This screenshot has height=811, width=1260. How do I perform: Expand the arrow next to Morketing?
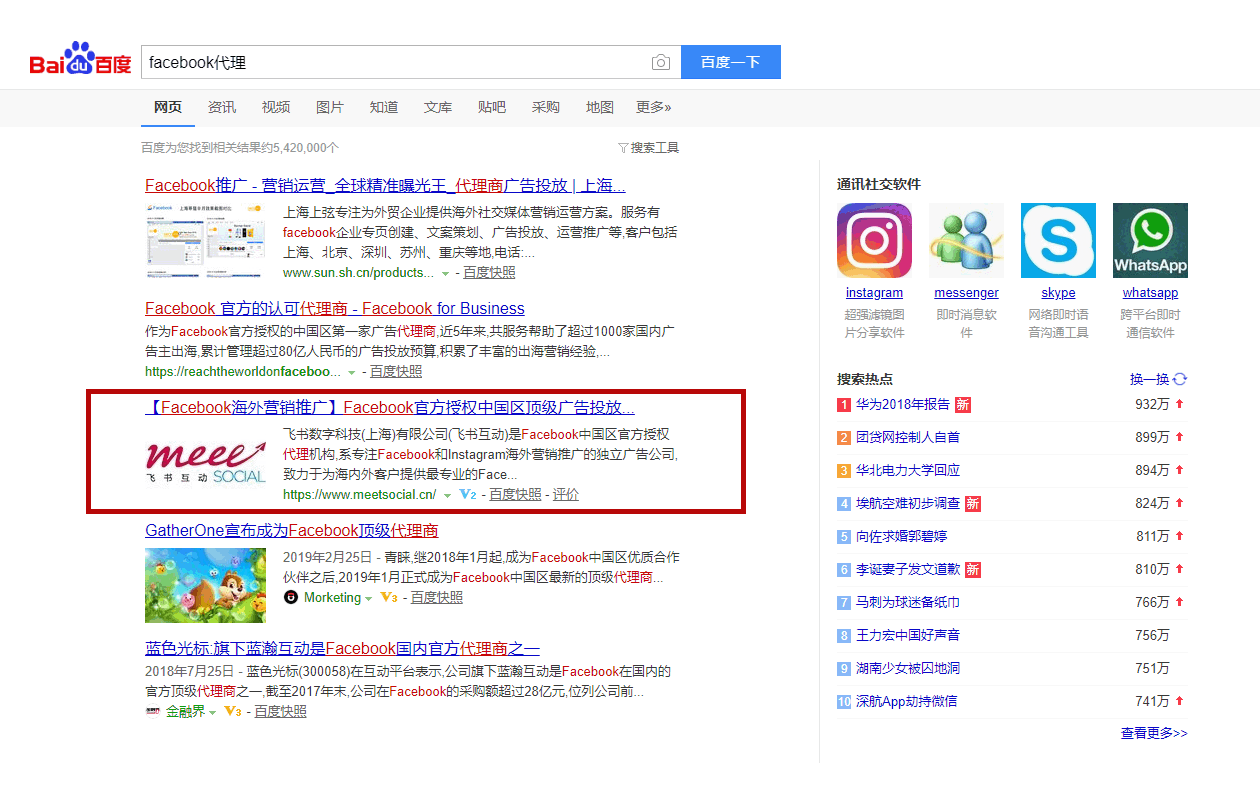pos(368,599)
